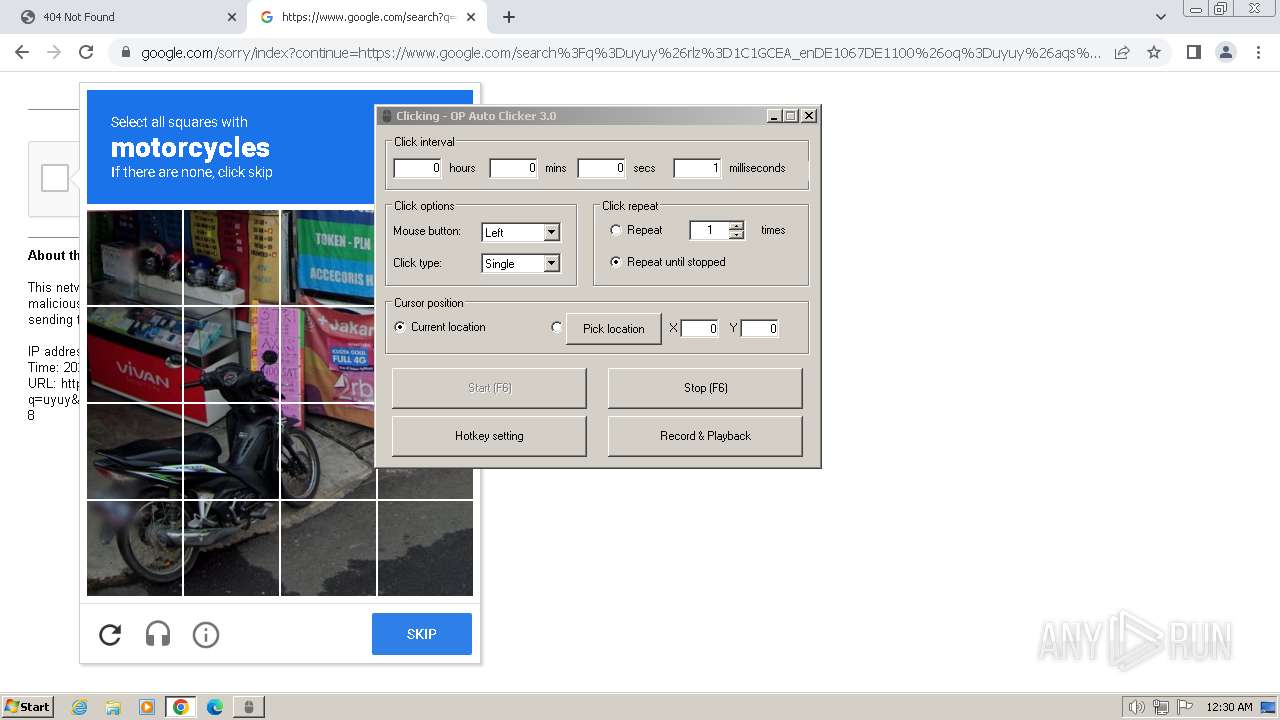1280x720 pixels.
Task: Select Repeat radio button
Action: click(x=616, y=230)
